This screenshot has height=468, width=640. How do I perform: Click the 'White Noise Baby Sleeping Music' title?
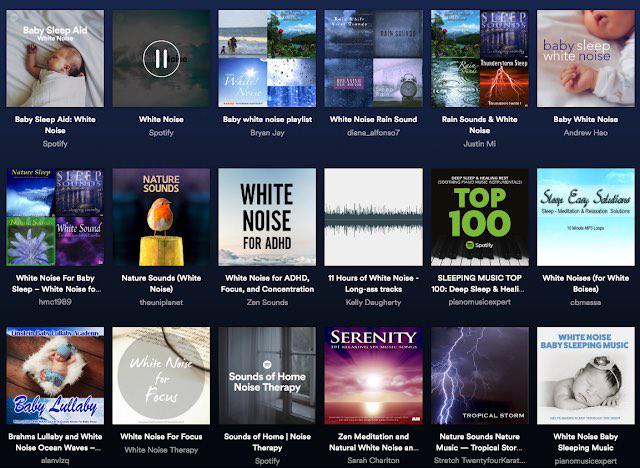586,442
